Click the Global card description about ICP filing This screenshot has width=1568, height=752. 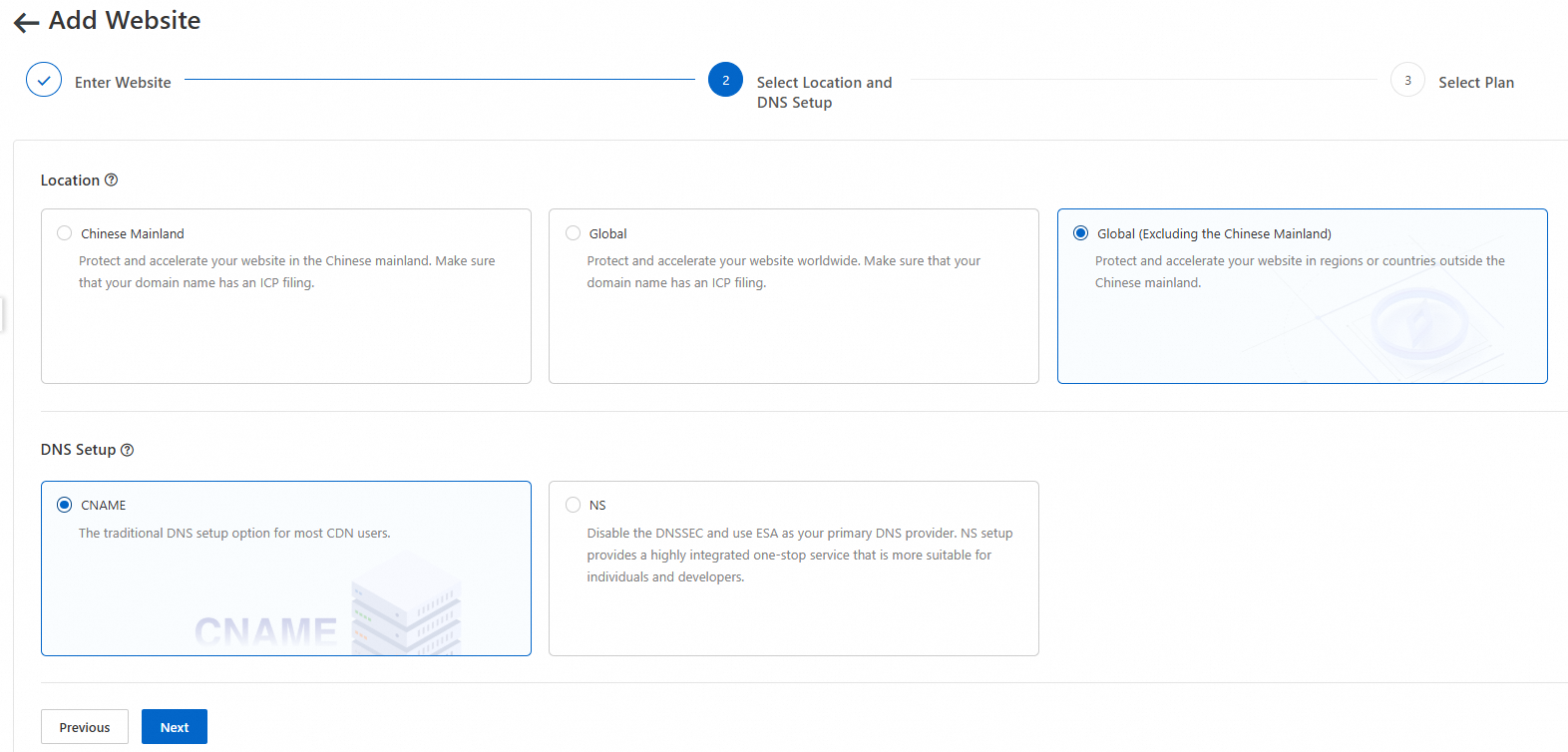click(x=784, y=271)
